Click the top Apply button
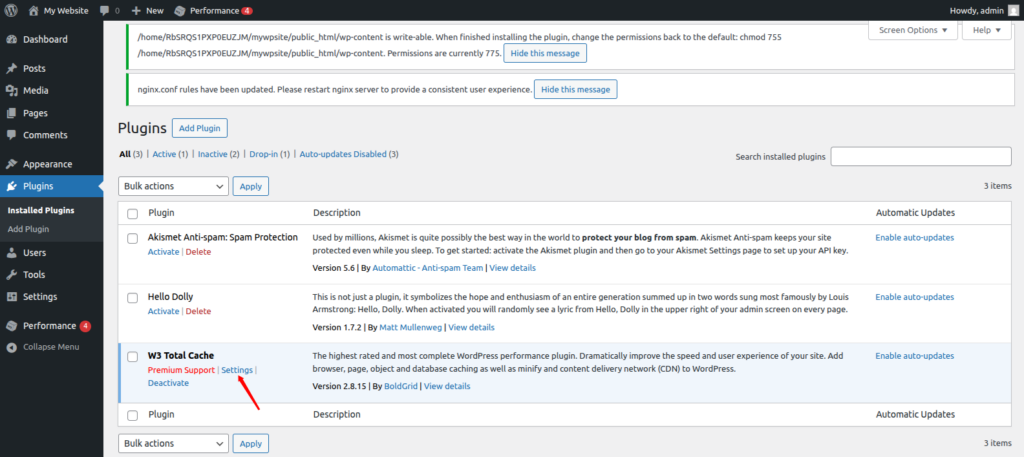This screenshot has height=457, width=1024. point(251,186)
